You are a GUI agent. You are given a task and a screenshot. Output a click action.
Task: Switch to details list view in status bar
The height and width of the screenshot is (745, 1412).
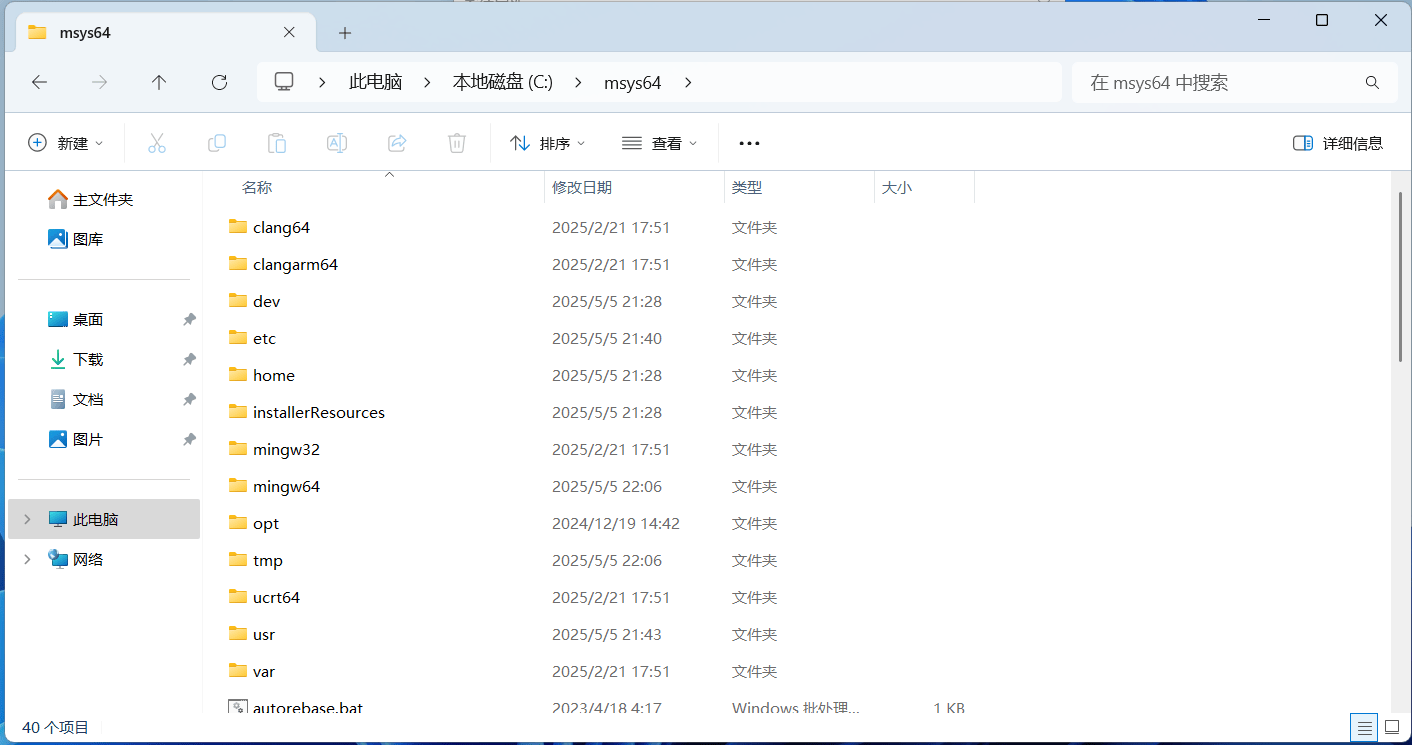pos(1363,727)
